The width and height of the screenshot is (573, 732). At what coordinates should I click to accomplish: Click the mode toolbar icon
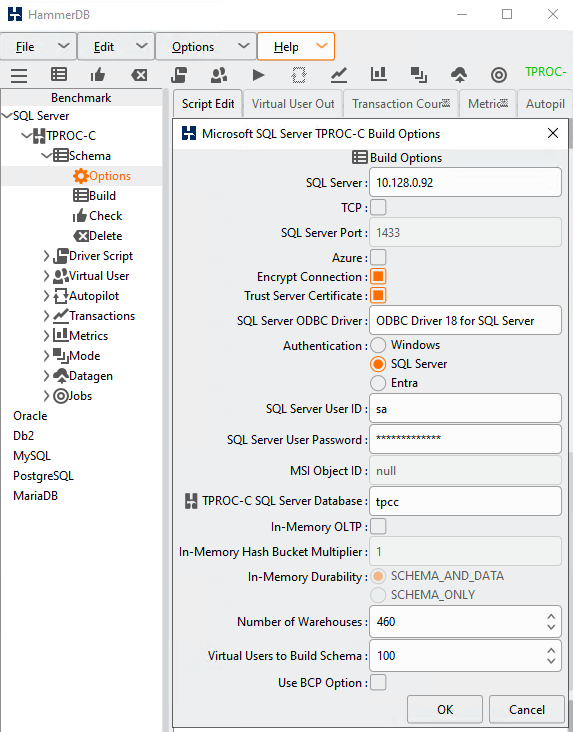tap(419, 75)
